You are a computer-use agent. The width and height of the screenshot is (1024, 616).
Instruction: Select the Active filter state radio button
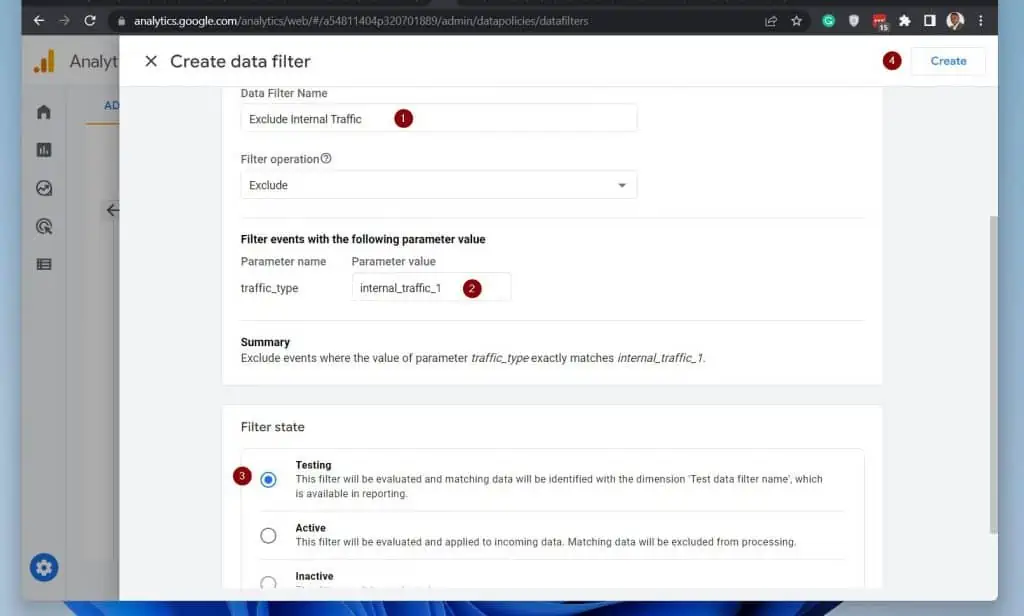[268, 536]
